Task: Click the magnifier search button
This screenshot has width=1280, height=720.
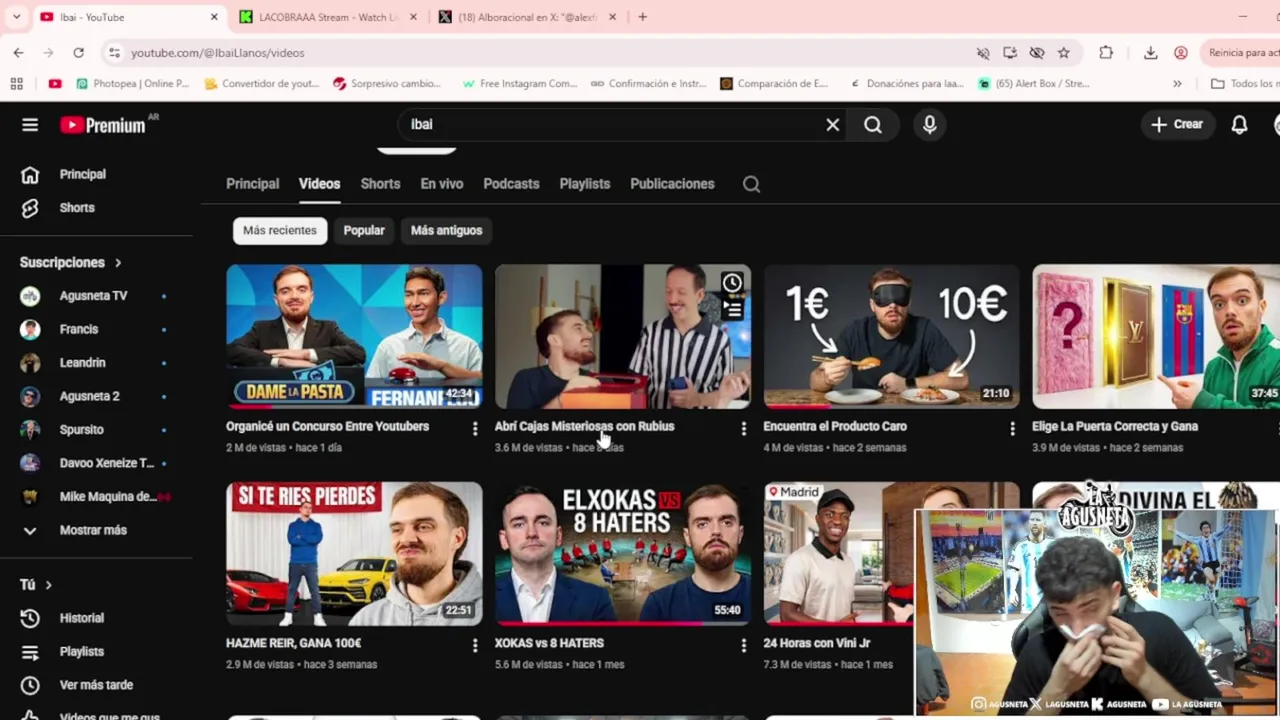Action: (873, 124)
